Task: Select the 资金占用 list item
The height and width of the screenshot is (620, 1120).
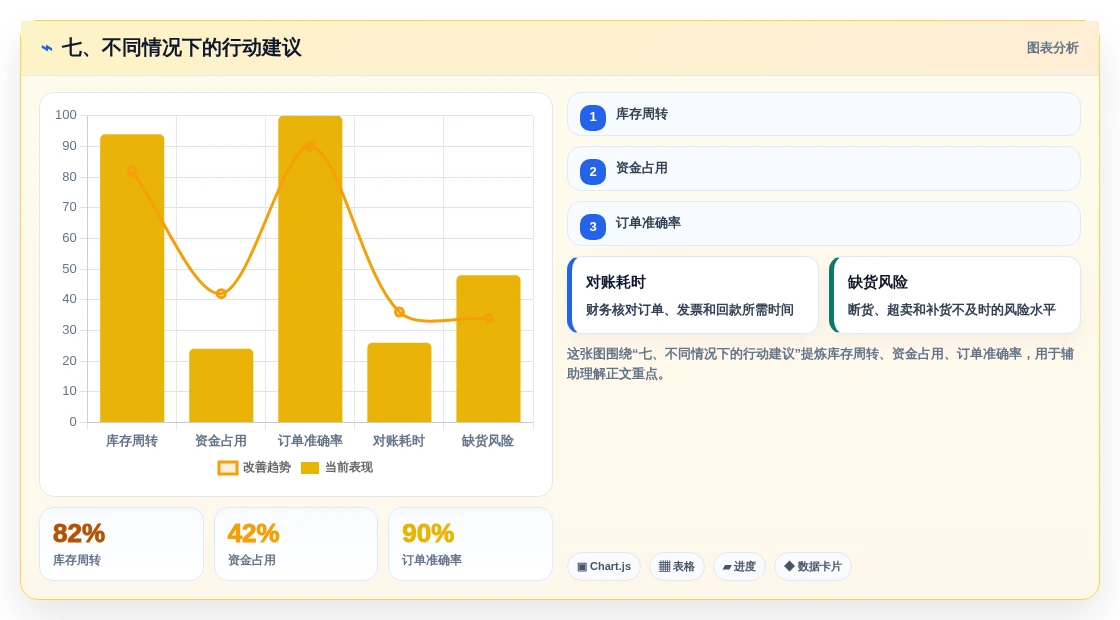Action: [x=824, y=169]
